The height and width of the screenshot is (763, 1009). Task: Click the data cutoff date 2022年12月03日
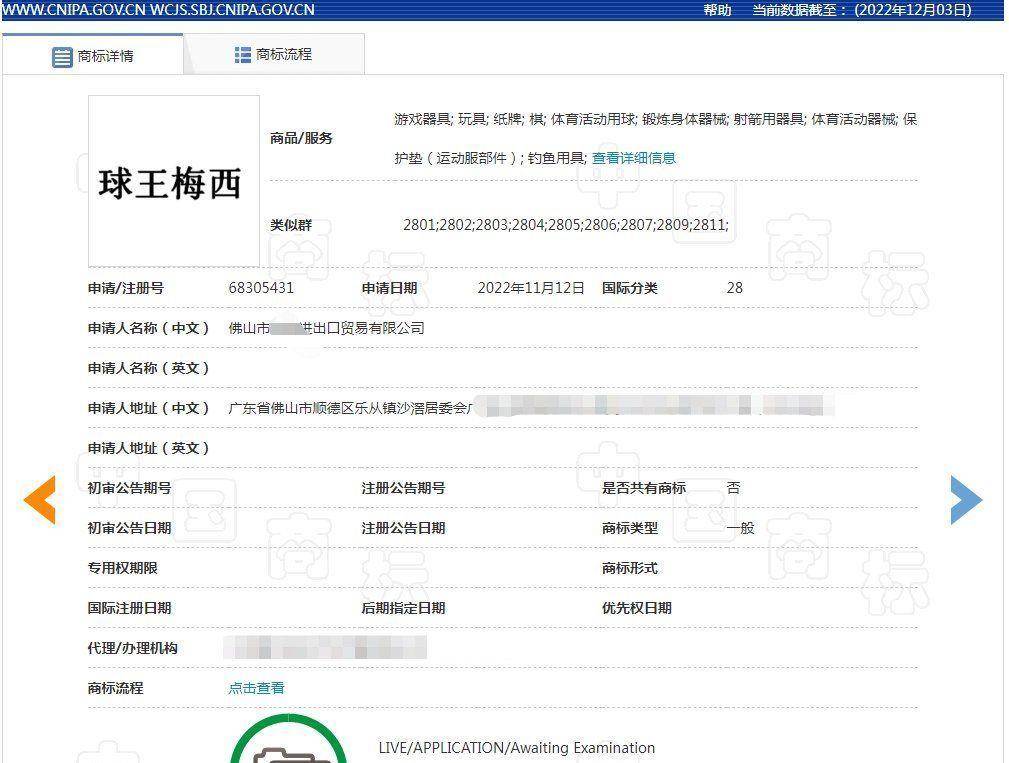click(913, 10)
